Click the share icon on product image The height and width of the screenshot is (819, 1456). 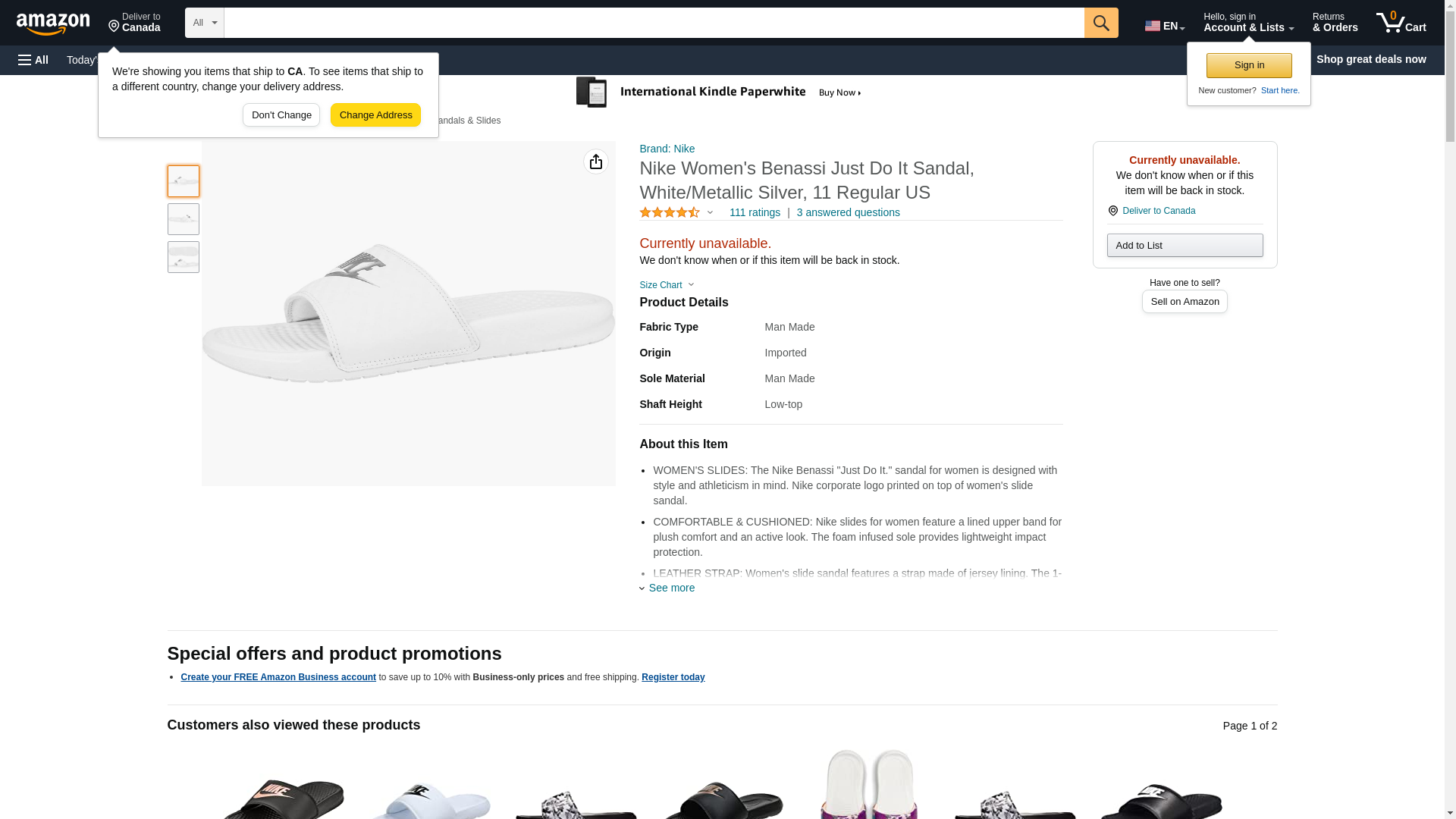pos(595,162)
